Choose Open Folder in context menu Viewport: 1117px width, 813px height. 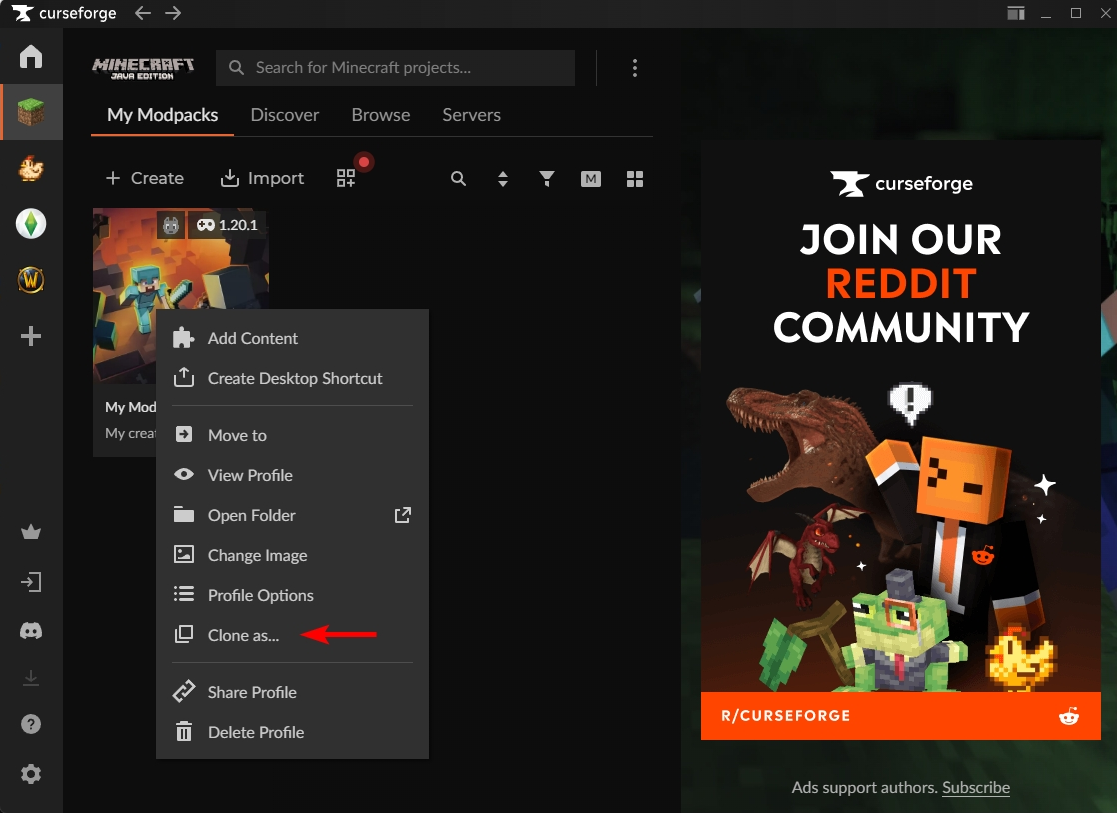coord(292,515)
